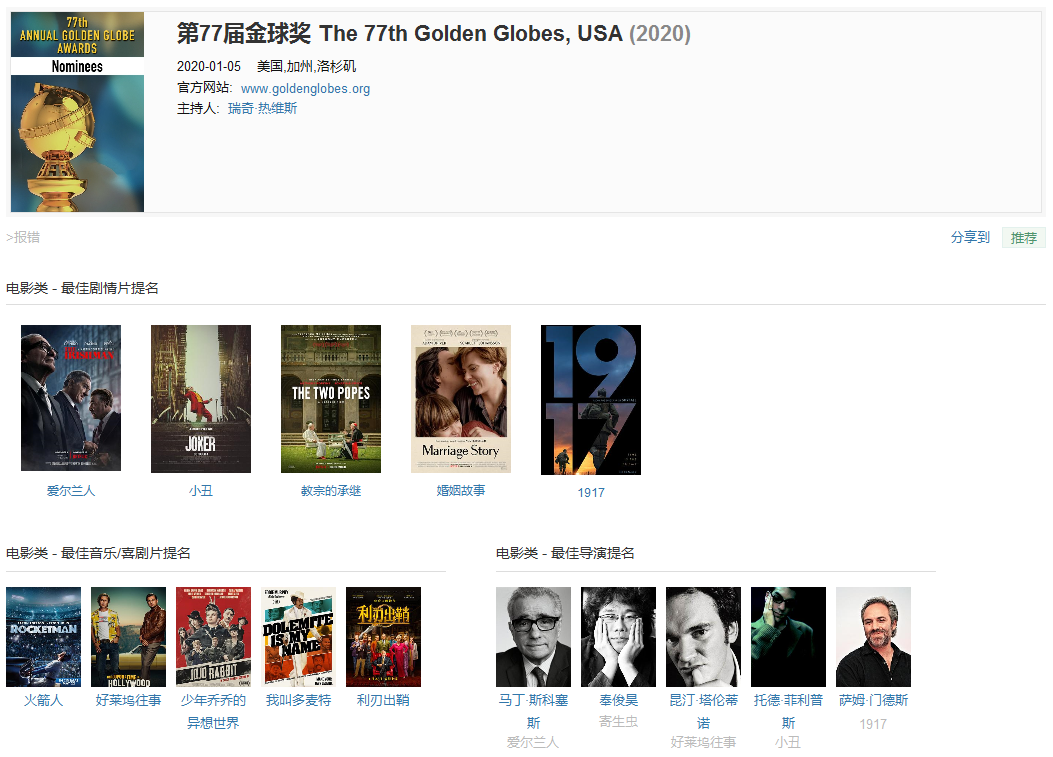
Task: Open The Two Popes poster thumbnail
Action: pyautogui.click(x=331, y=399)
